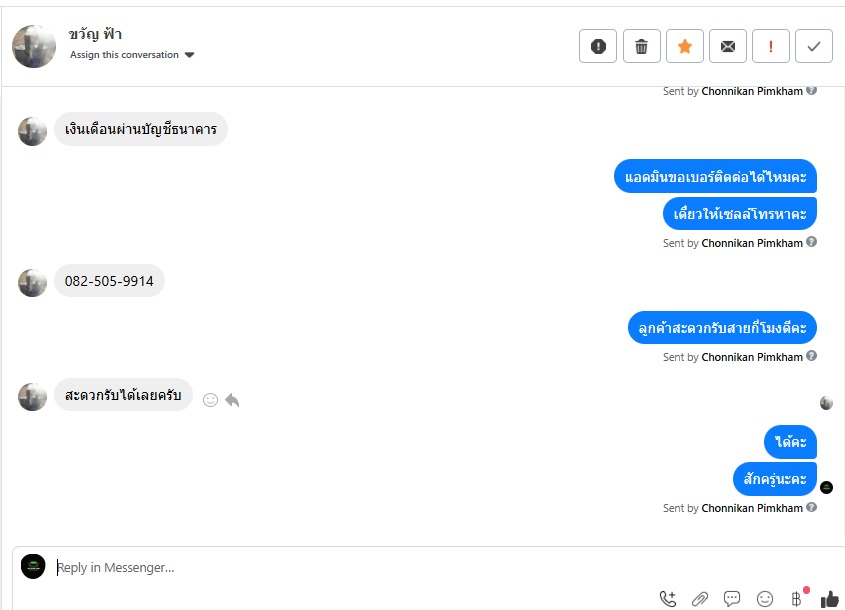Reply to the สะดวกรับได้เลยครับ message using arrow
The image size is (845, 610).
[232, 400]
